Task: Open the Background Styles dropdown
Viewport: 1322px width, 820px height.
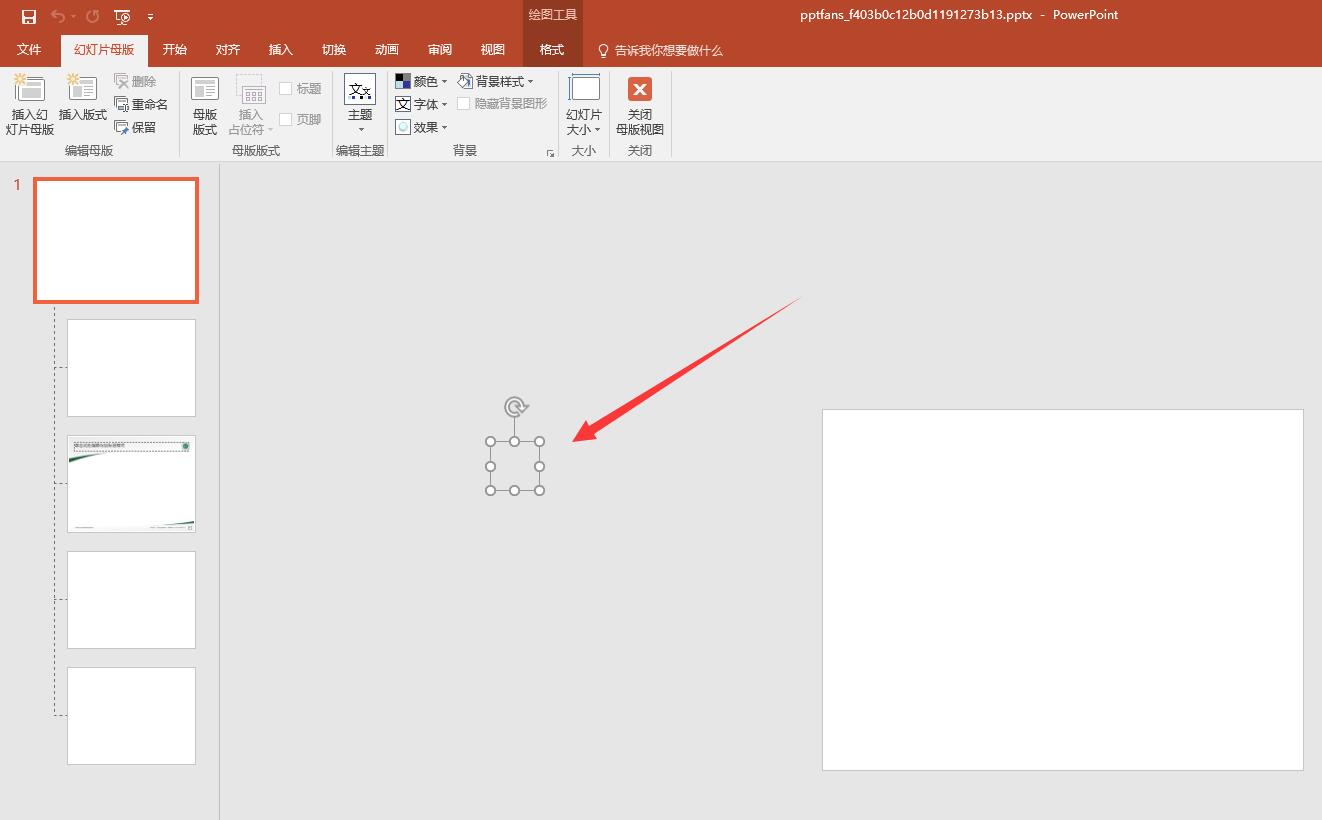Action: point(496,81)
